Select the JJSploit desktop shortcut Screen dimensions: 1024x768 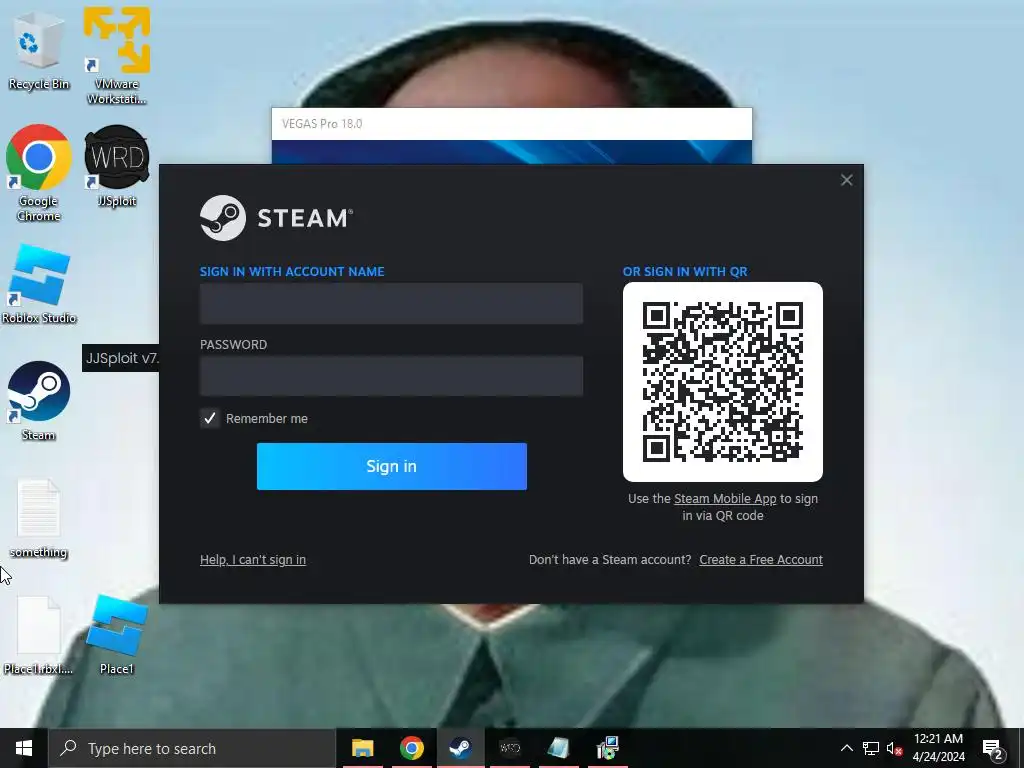pos(116,167)
